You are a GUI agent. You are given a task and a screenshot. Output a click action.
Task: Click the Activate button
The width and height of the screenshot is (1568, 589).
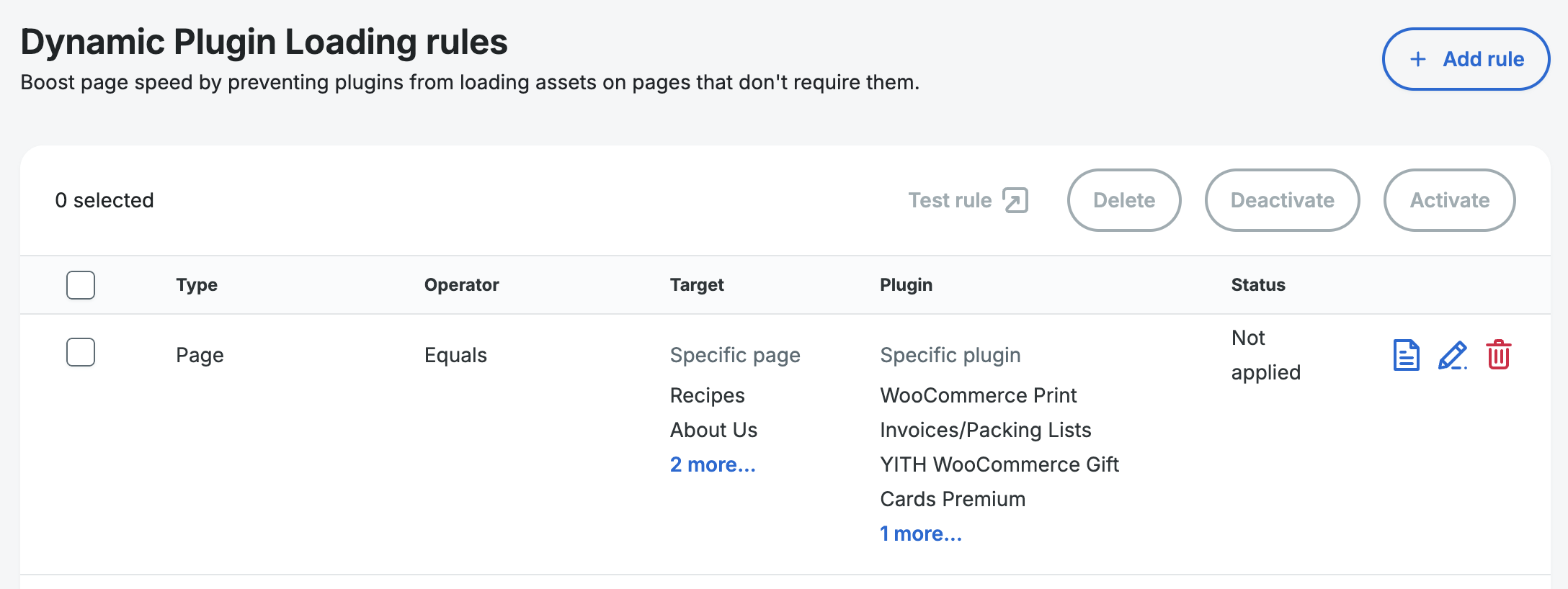click(1449, 200)
